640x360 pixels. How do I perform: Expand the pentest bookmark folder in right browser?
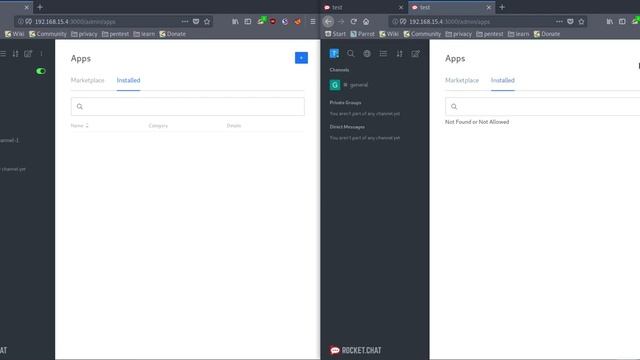[489, 34]
